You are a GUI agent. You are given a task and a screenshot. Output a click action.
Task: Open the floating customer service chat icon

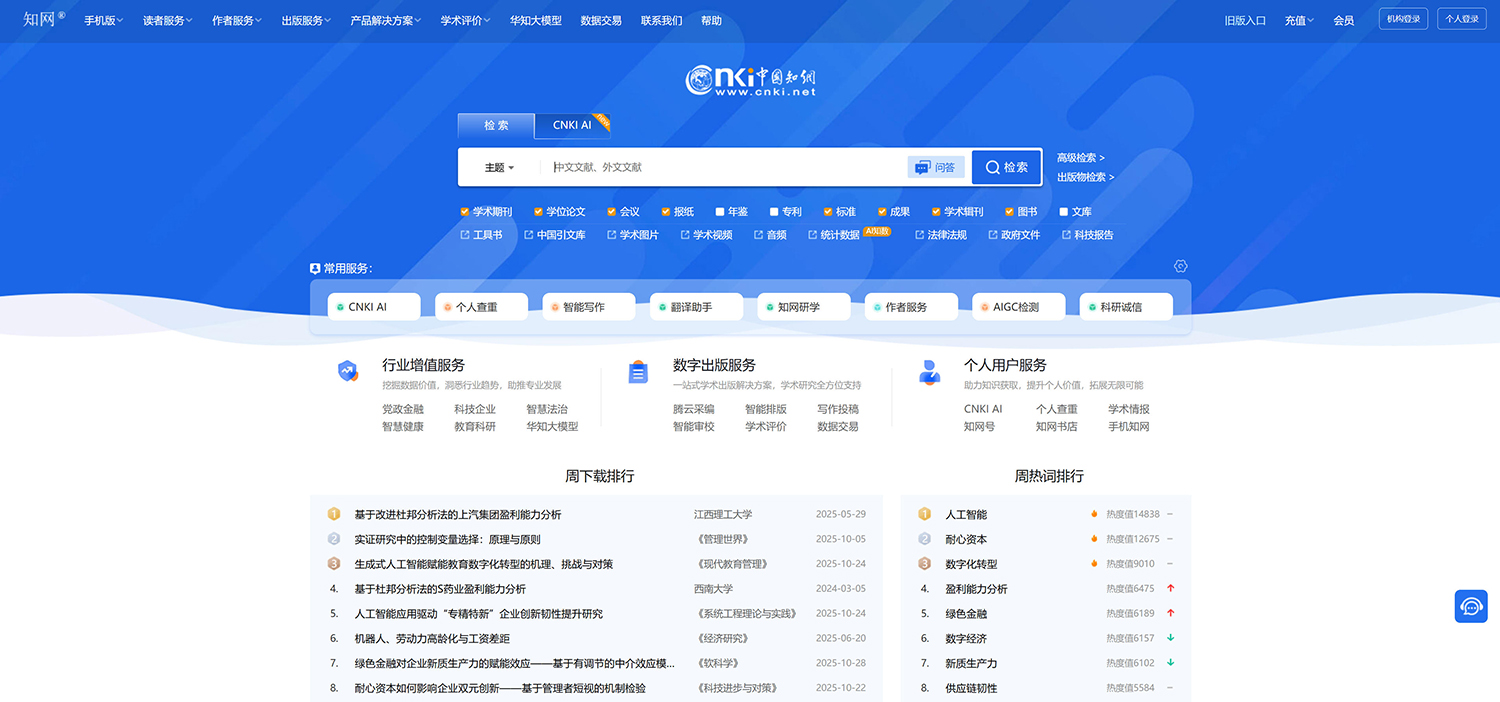(x=1470, y=606)
